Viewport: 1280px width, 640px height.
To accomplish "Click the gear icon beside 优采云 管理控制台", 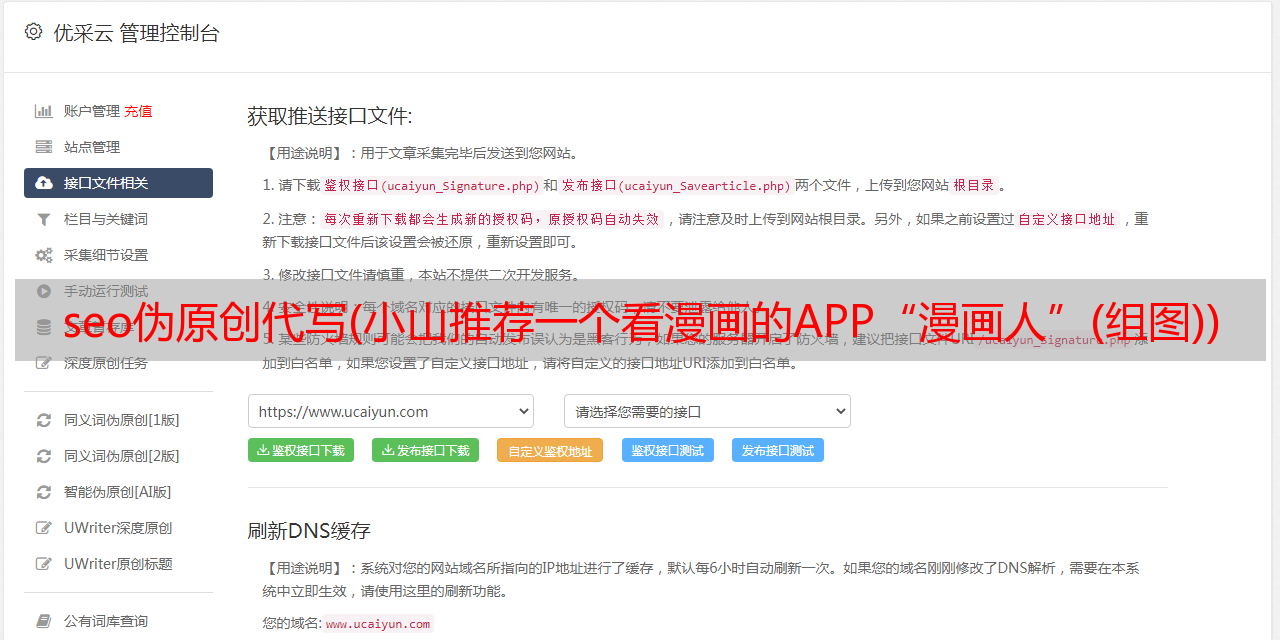I will coord(34,32).
